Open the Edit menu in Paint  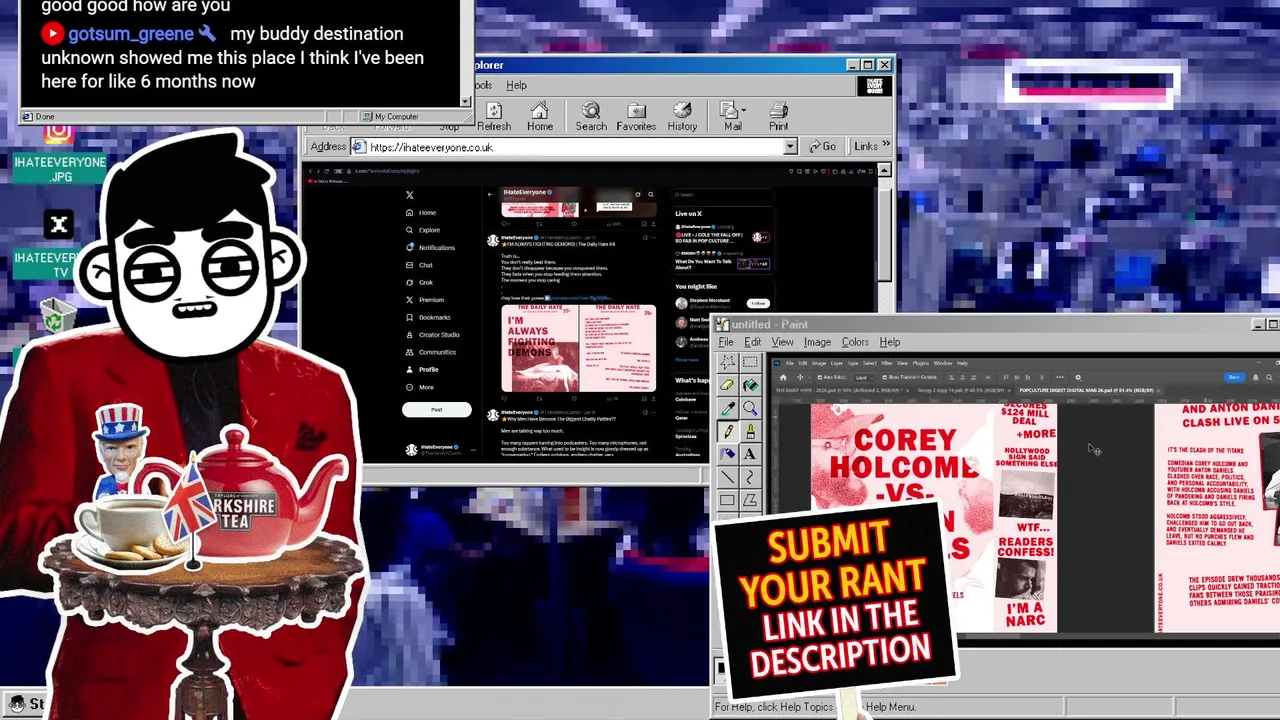pyautogui.click(x=752, y=342)
